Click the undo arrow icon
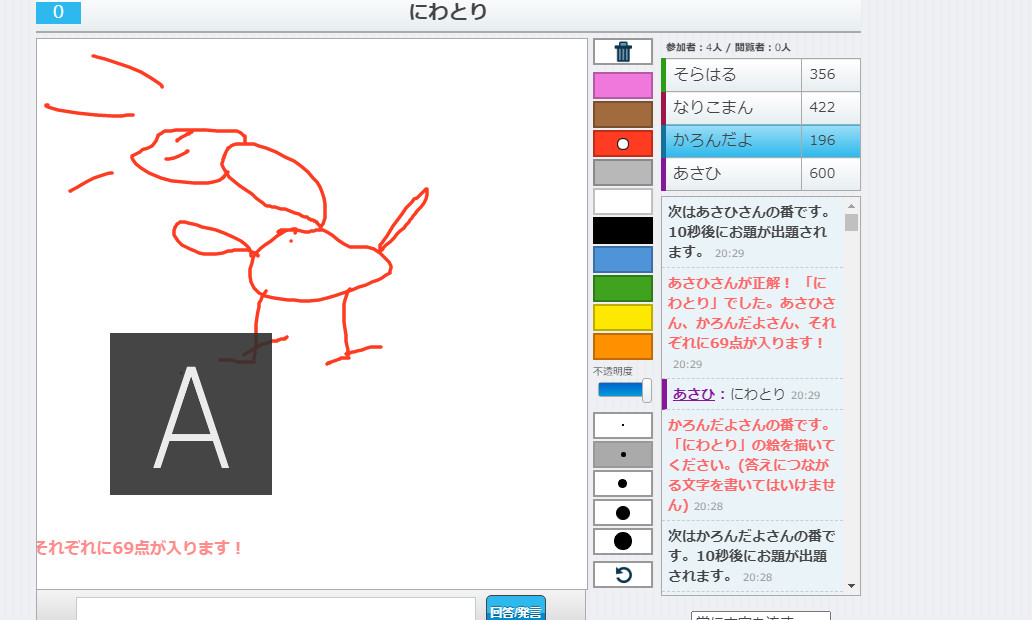 (x=623, y=575)
